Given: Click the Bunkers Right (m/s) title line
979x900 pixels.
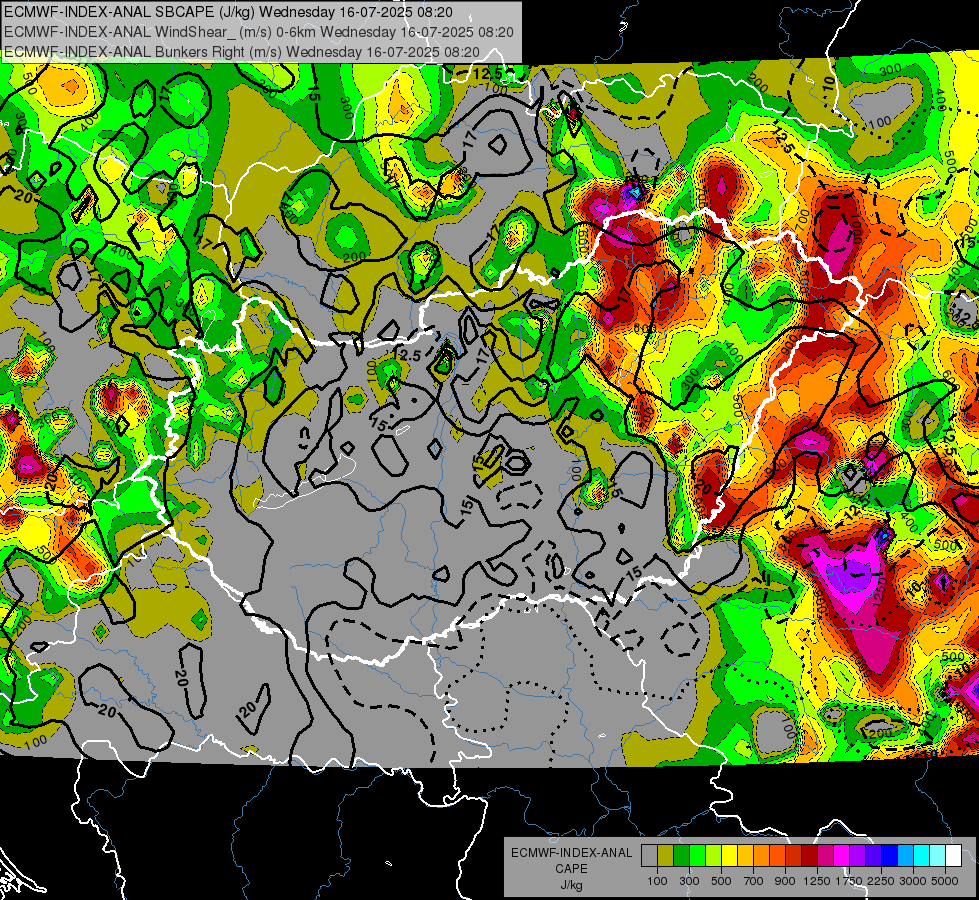Looking at the screenshot, I should 242,52.
